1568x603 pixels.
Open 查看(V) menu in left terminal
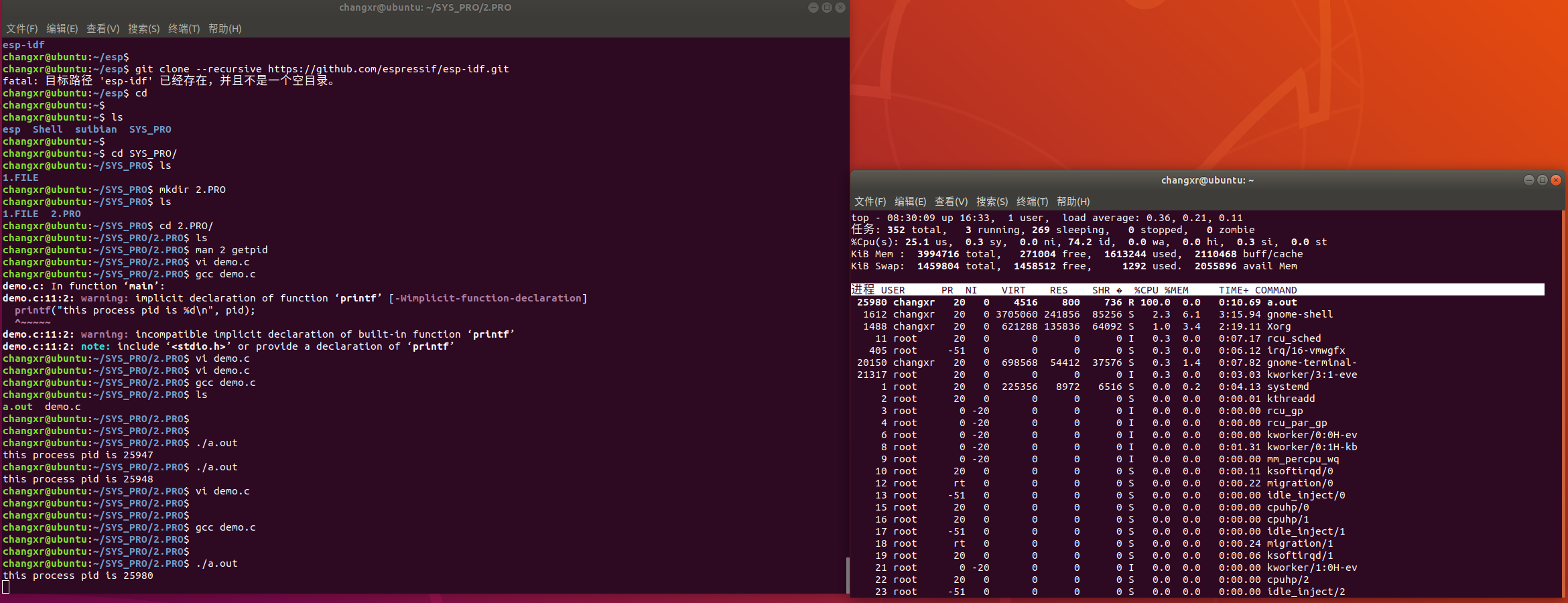coord(103,29)
